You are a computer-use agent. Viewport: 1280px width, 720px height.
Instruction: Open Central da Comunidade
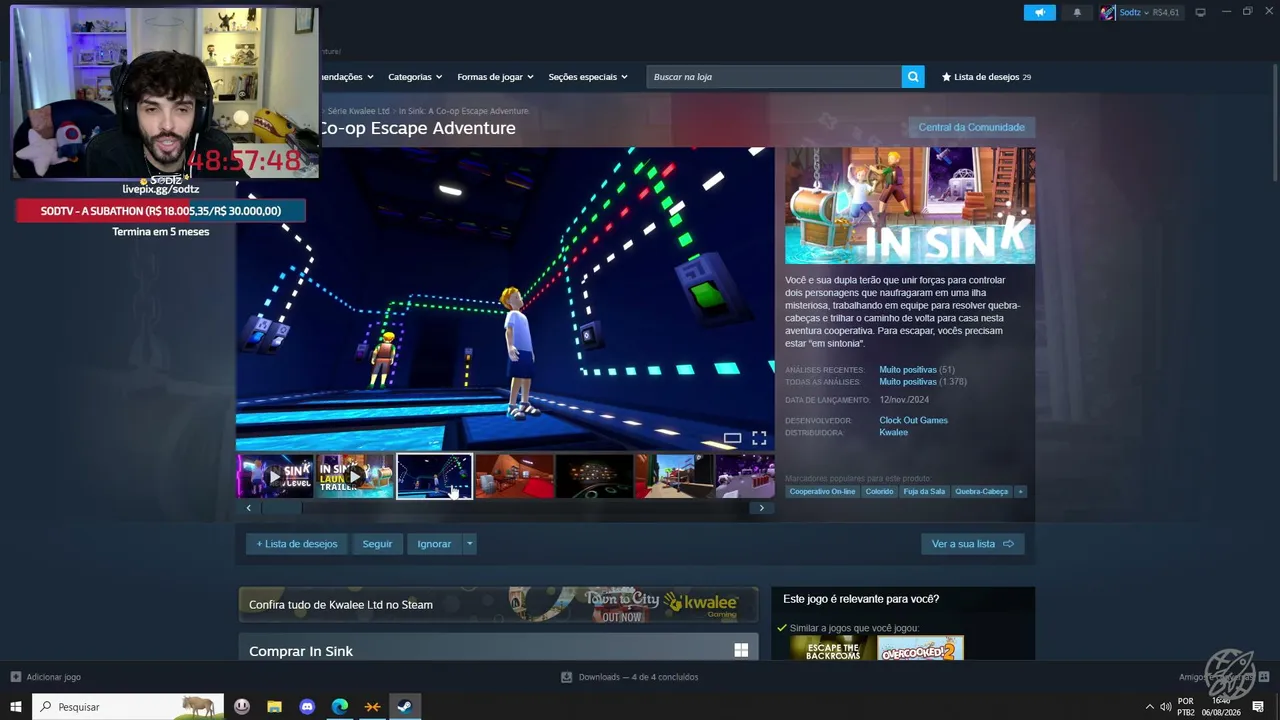coord(971,127)
